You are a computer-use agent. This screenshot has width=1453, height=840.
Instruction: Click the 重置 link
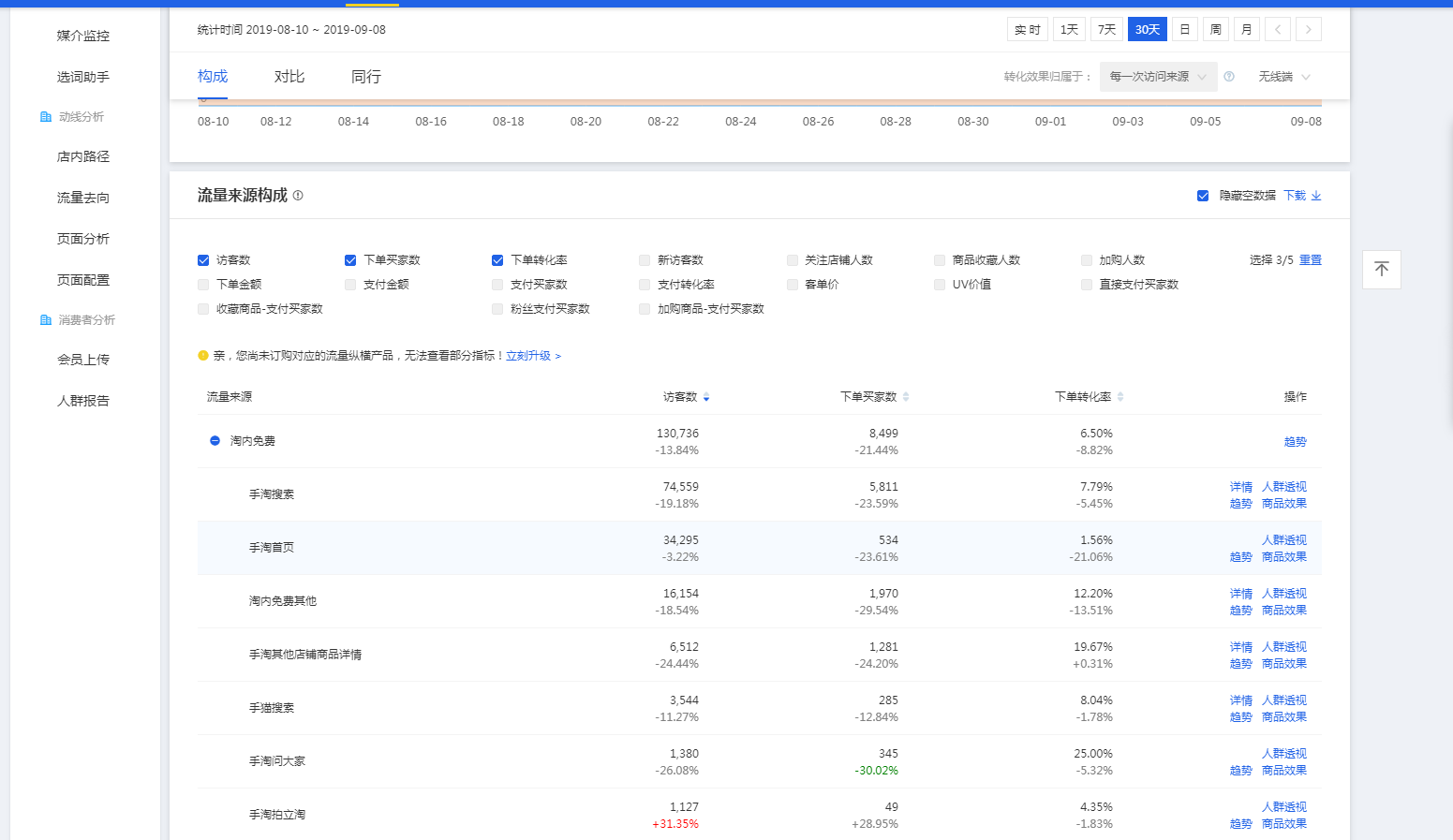1311,260
